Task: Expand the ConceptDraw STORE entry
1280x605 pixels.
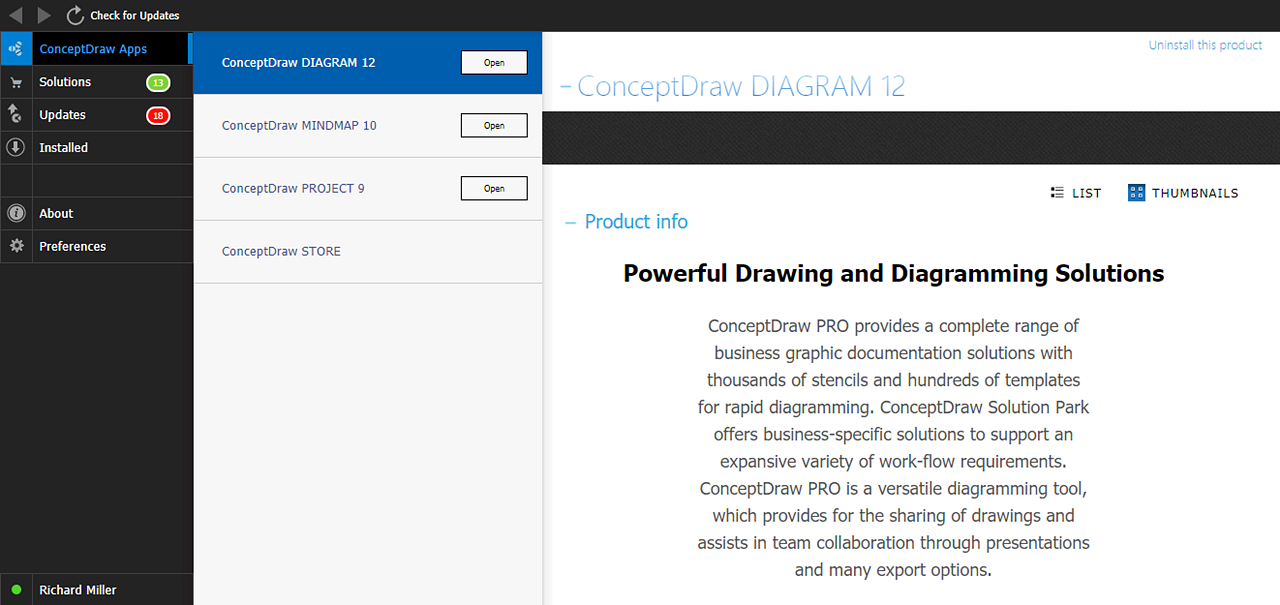Action: tap(282, 251)
